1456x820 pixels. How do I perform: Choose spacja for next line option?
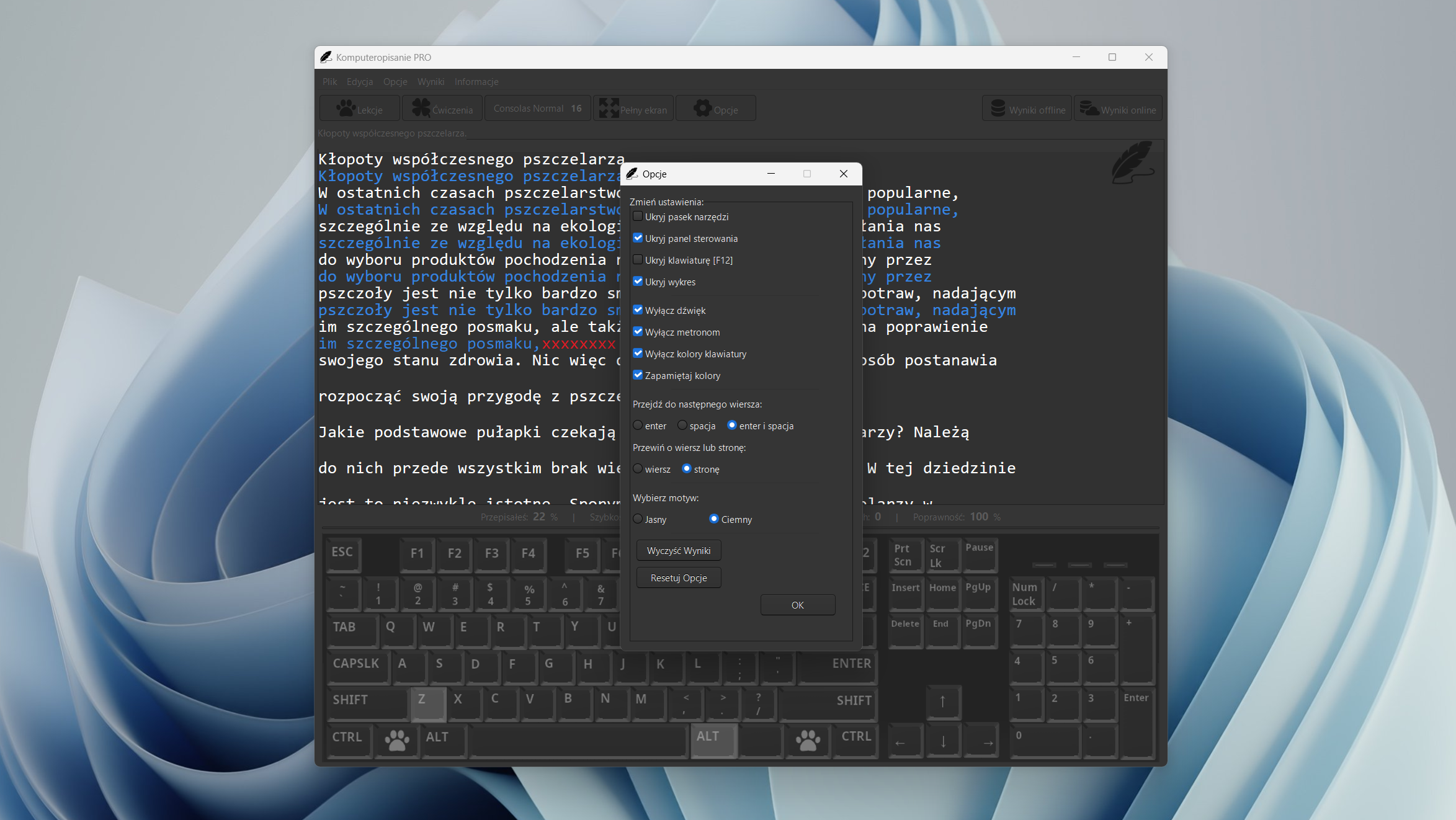coord(682,426)
